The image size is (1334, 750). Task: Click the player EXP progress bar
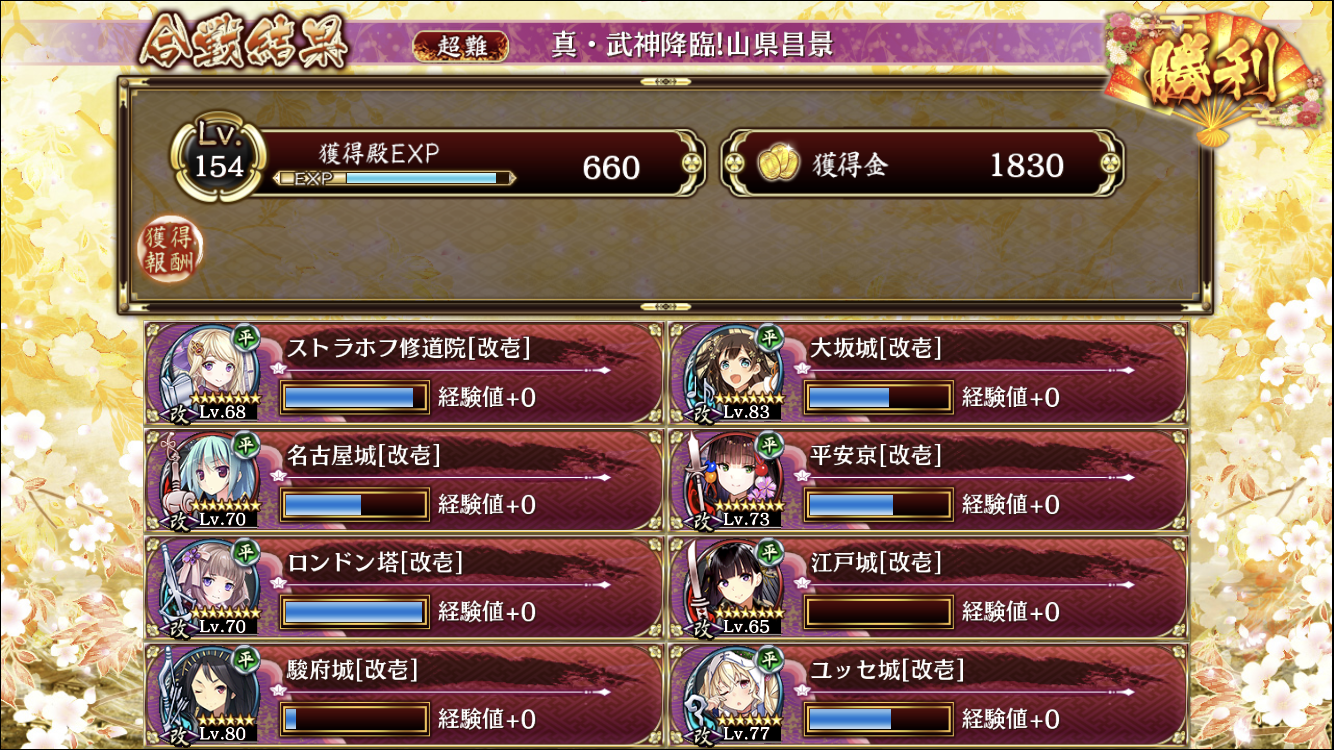tap(396, 178)
